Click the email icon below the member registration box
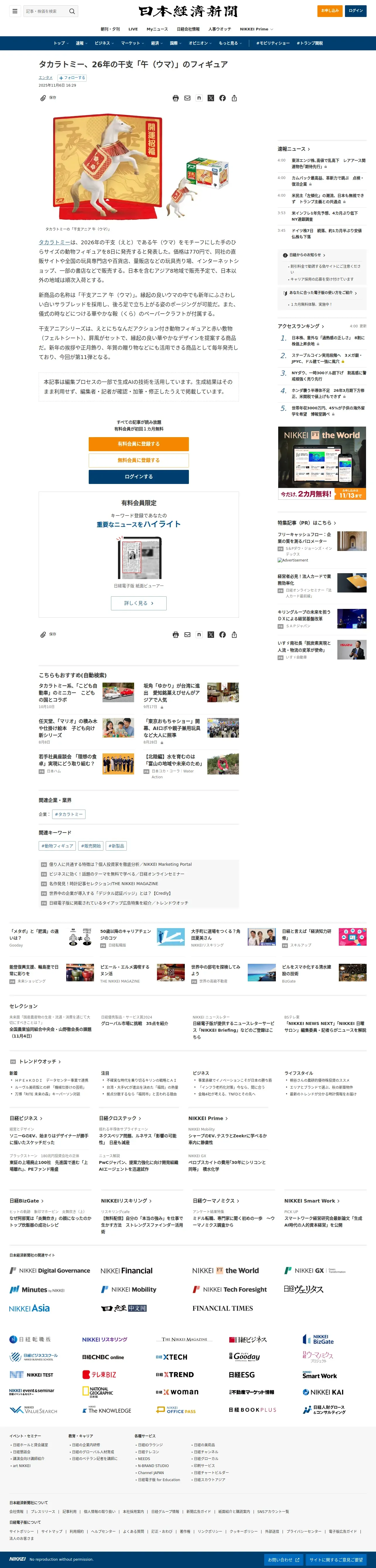The image size is (376, 1568). coord(187,634)
